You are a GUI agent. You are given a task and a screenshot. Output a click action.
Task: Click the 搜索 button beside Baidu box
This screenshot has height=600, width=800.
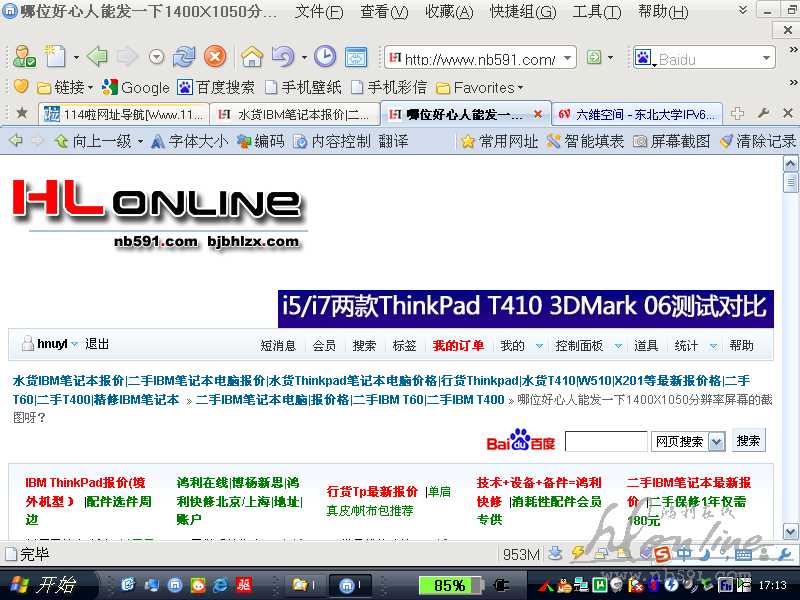coord(748,441)
